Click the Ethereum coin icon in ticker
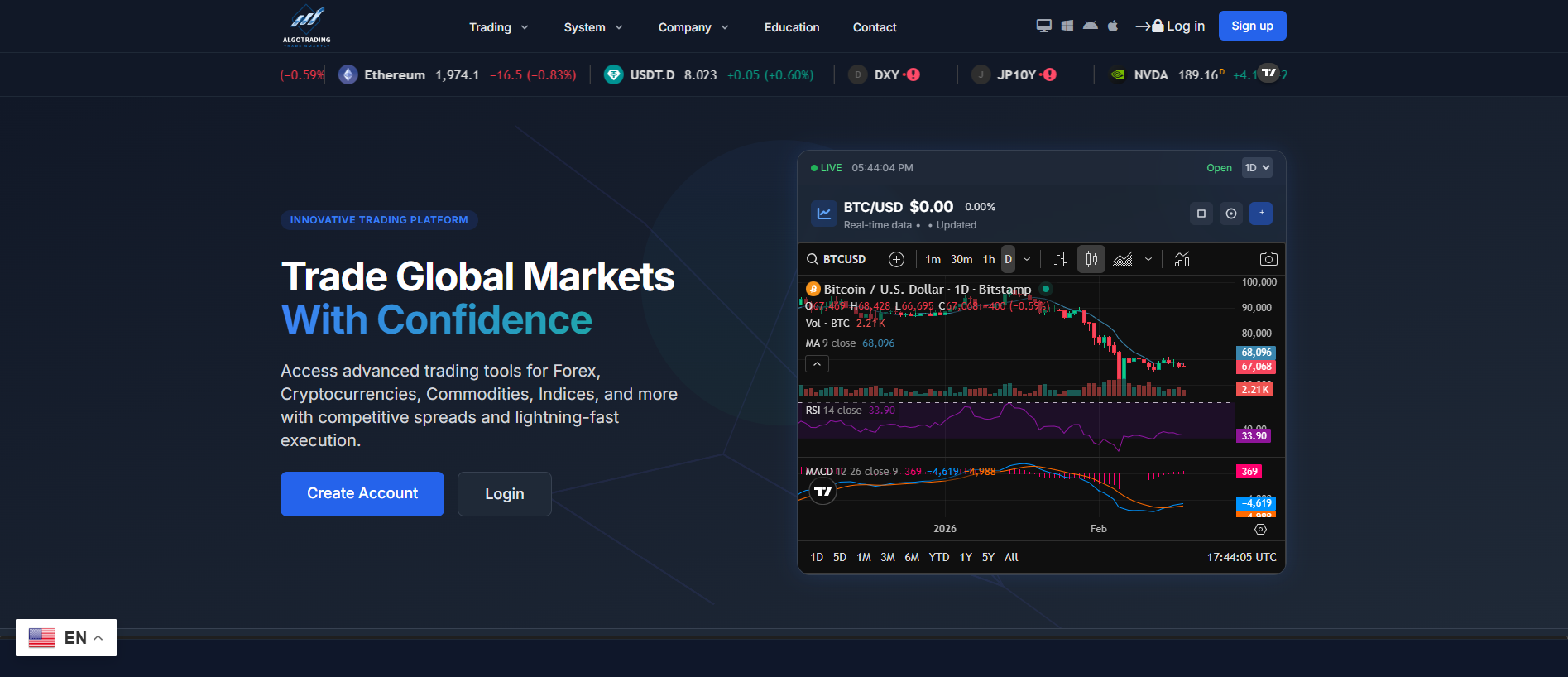Image resolution: width=1568 pixels, height=677 pixels. click(348, 74)
